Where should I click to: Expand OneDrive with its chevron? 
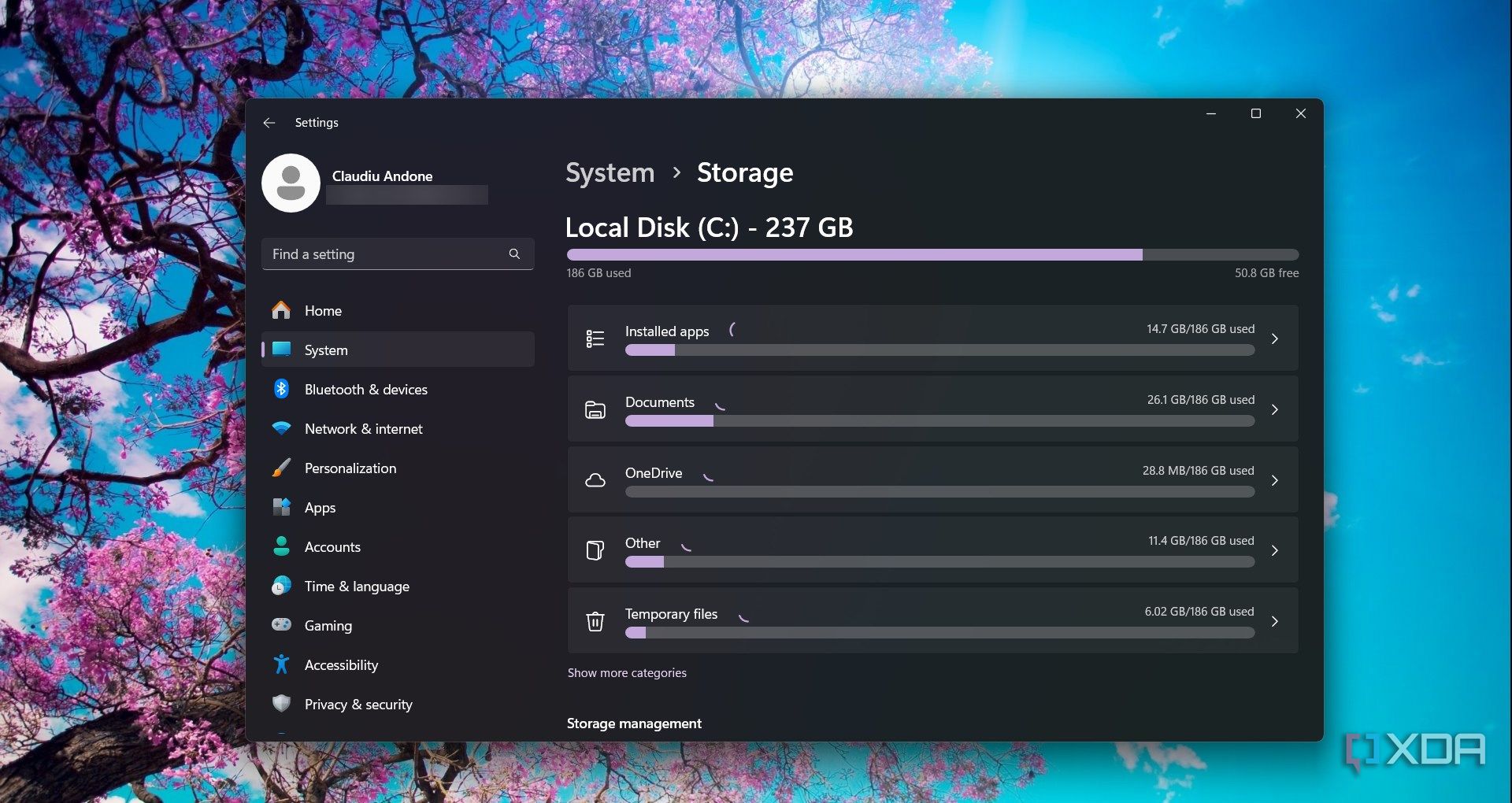pyautogui.click(x=1274, y=480)
